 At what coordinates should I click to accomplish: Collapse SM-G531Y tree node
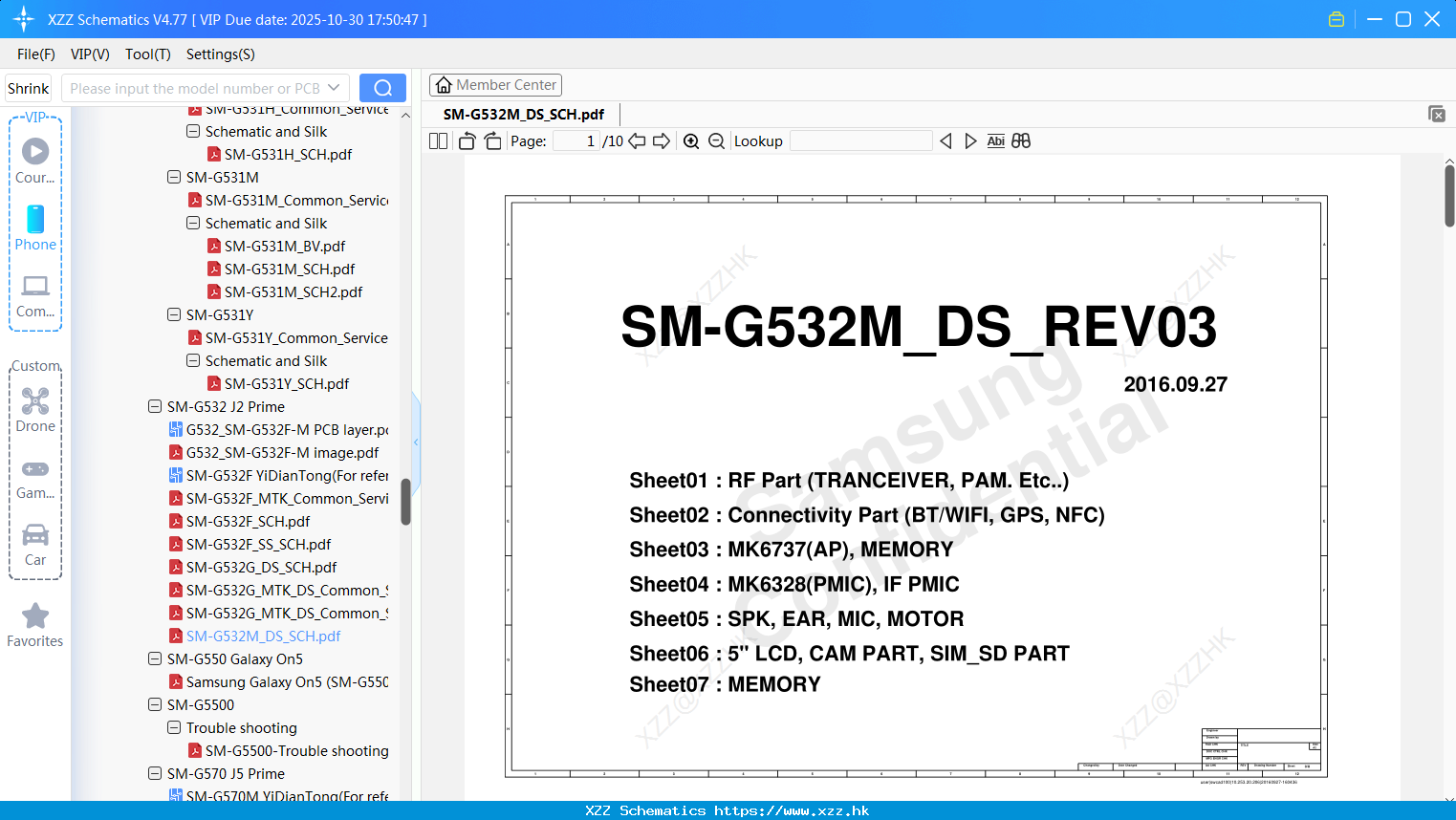pos(174,314)
